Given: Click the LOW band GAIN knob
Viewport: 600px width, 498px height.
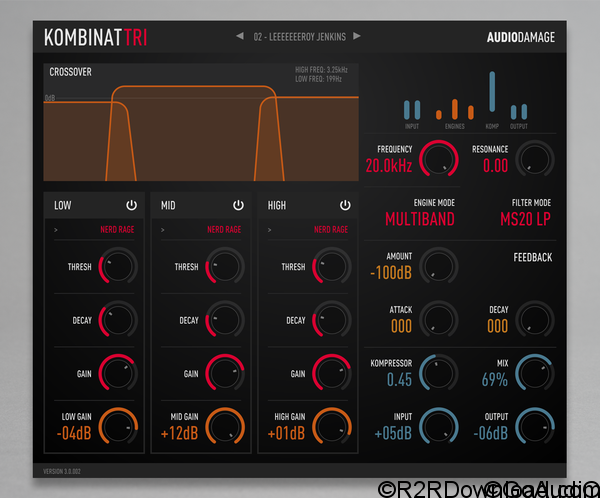Looking at the screenshot, I should [x=118, y=373].
